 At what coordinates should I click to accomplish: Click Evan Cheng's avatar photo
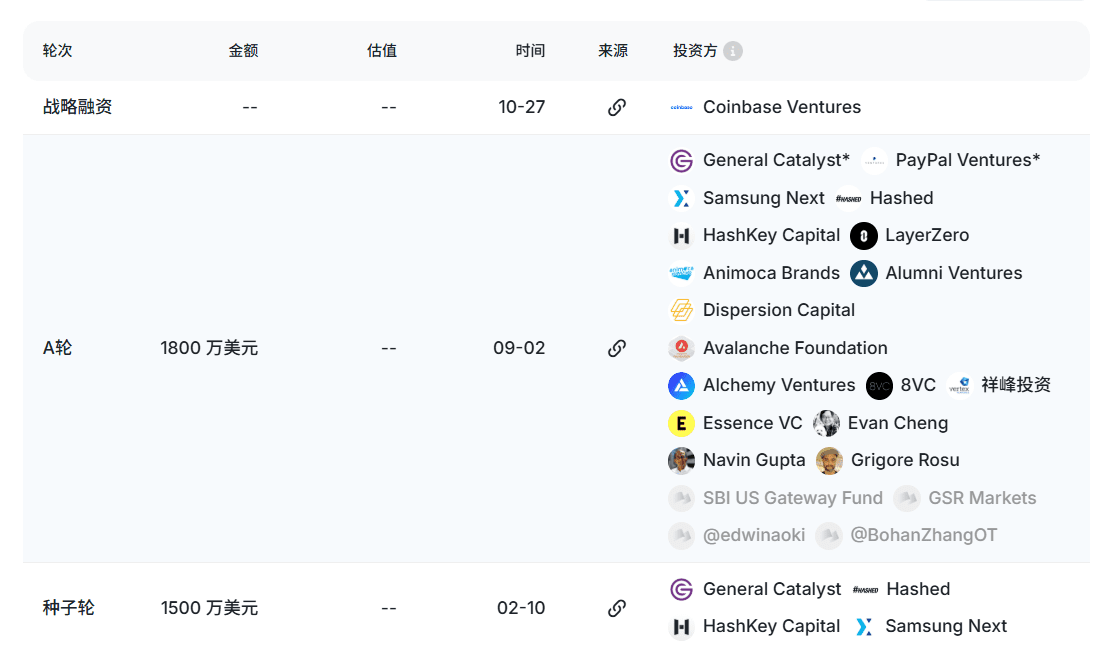tap(826, 423)
